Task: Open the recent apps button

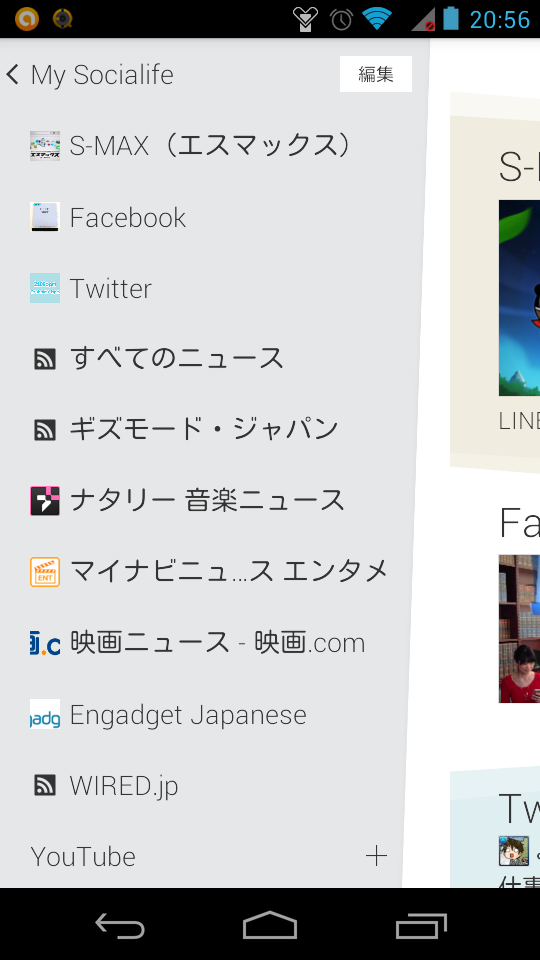Action: pos(421,924)
